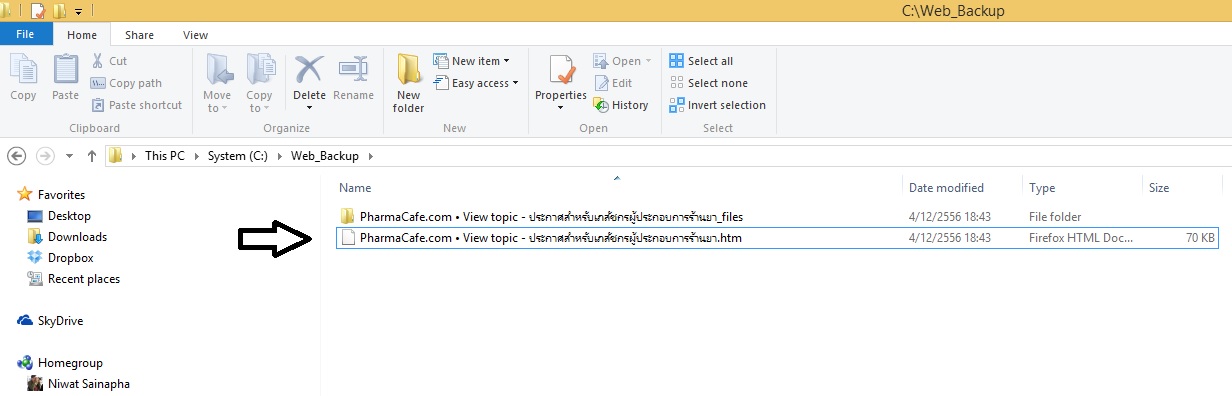
Task: Open Downloads in Favorites sidebar
Action: [77, 237]
